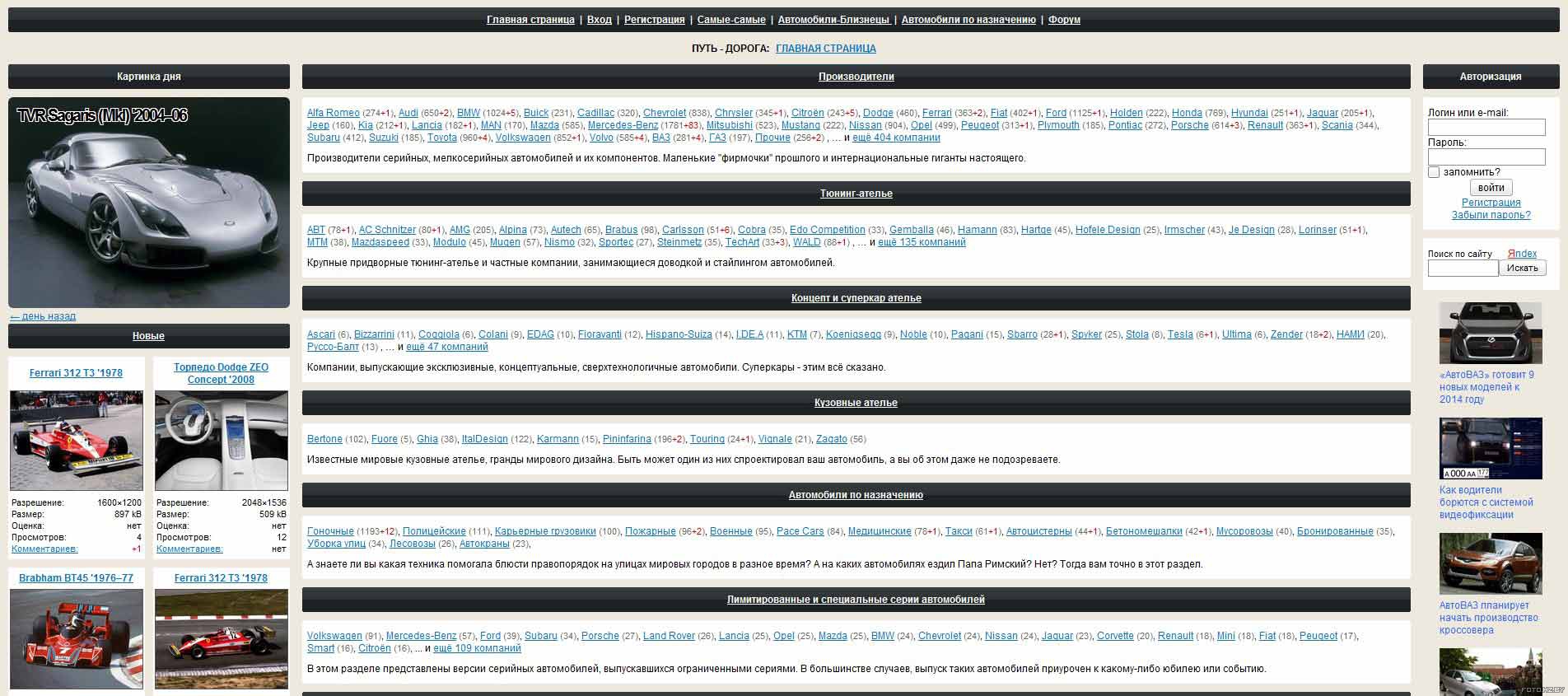The image size is (1568, 696).
Task: Open the BMW link in Производители
Action: (x=469, y=113)
